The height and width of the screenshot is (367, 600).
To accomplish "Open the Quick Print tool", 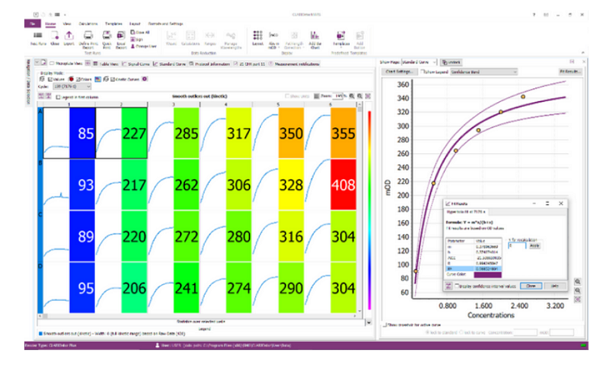I will (x=107, y=36).
